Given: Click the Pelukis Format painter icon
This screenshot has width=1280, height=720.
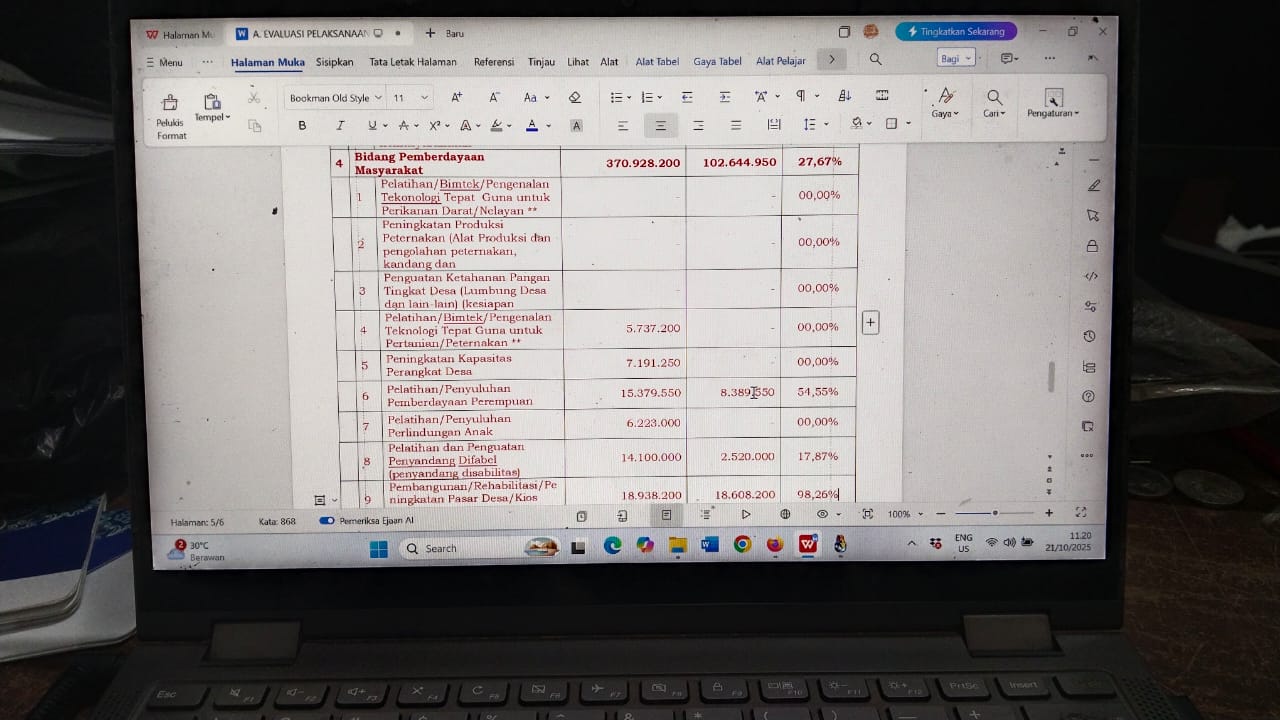Looking at the screenshot, I should click(x=170, y=103).
